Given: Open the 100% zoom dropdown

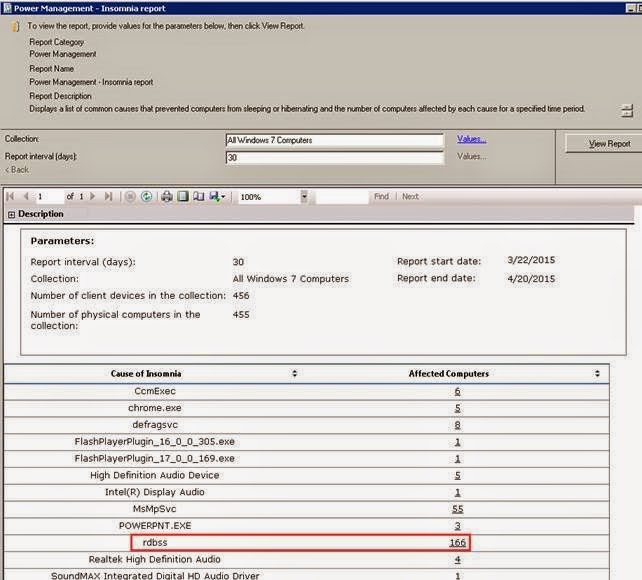Looking at the screenshot, I should pos(304,197).
